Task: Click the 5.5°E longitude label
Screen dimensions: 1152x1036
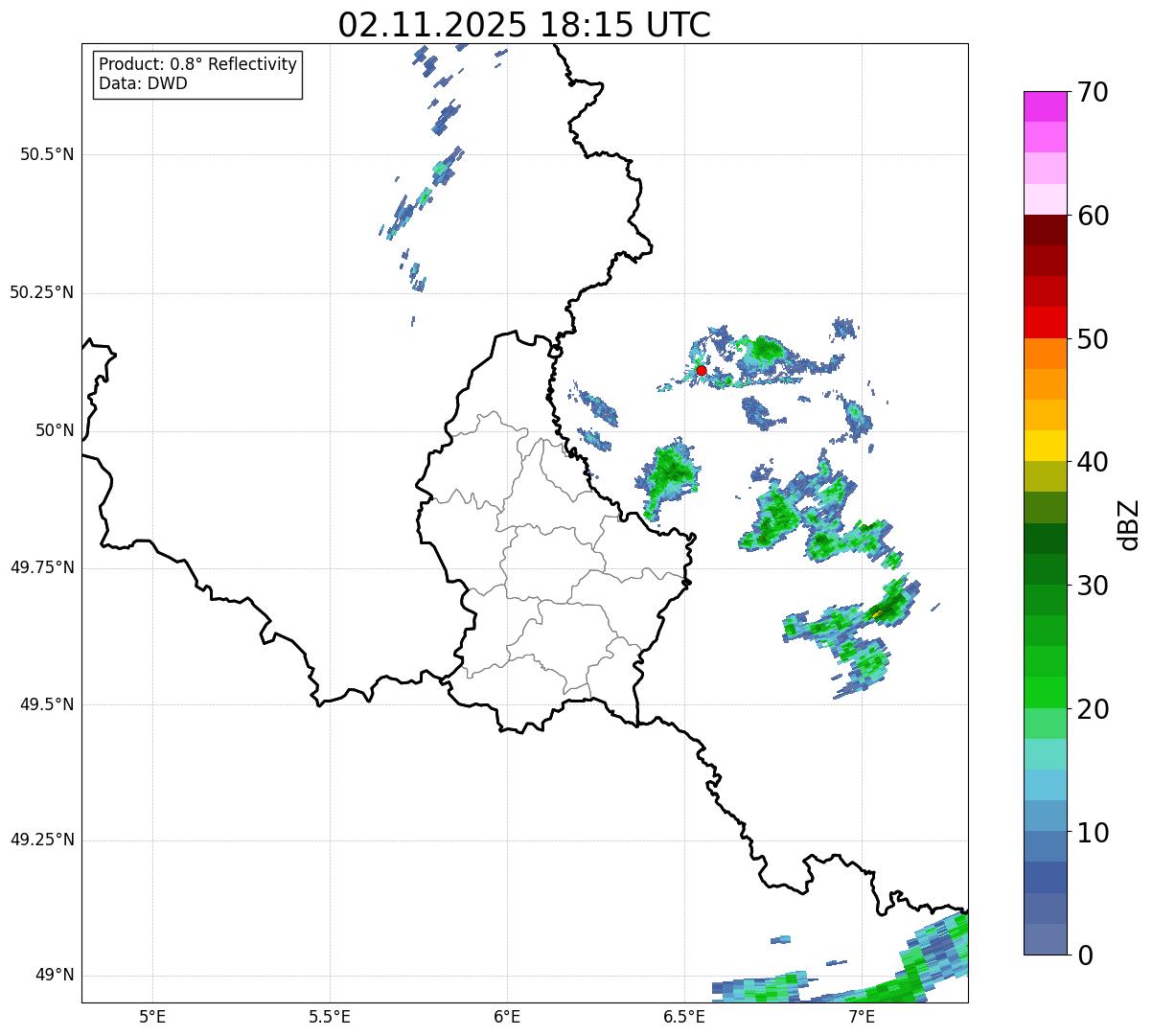Action: (330, 1017)
